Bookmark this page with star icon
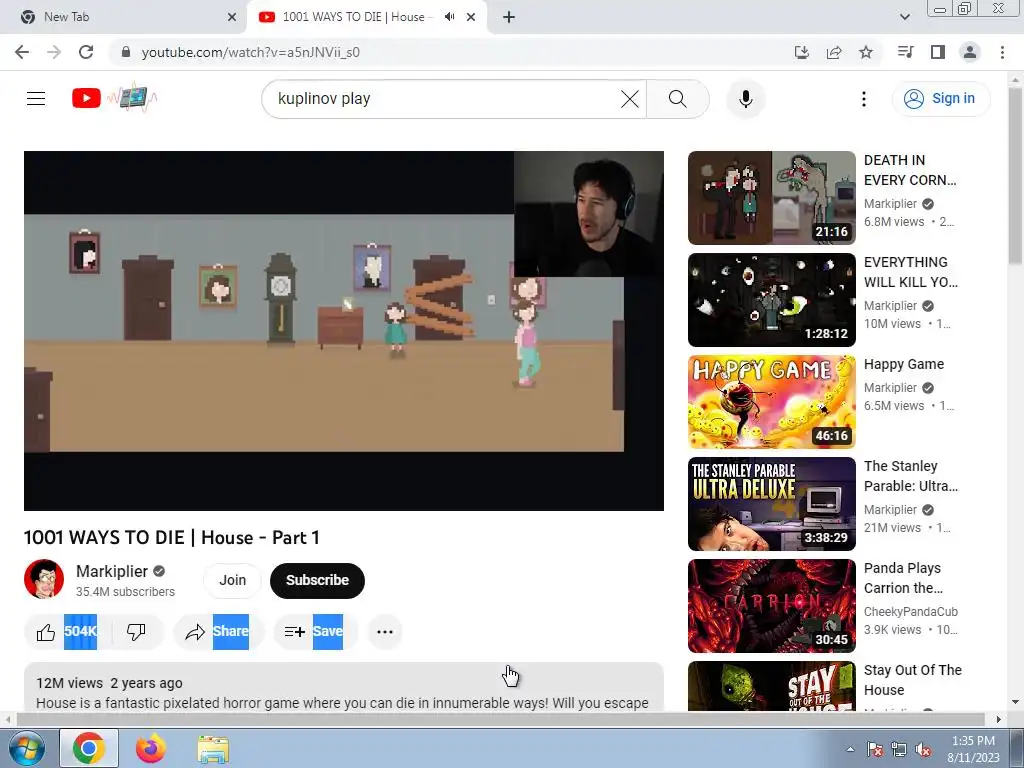Viewport: 1024px width, 768px height. pyautogui.click(x=866, y=52)
